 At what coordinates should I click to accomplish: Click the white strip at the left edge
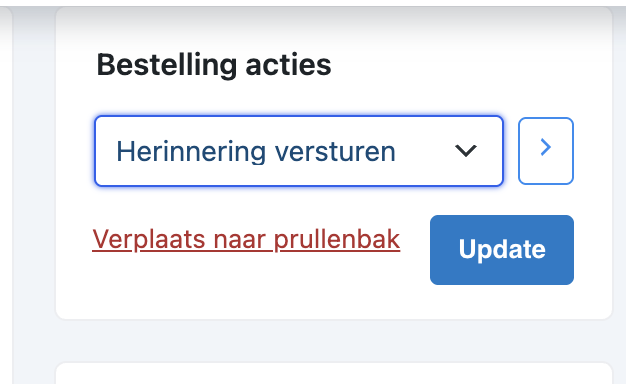(x=6, y=196)
